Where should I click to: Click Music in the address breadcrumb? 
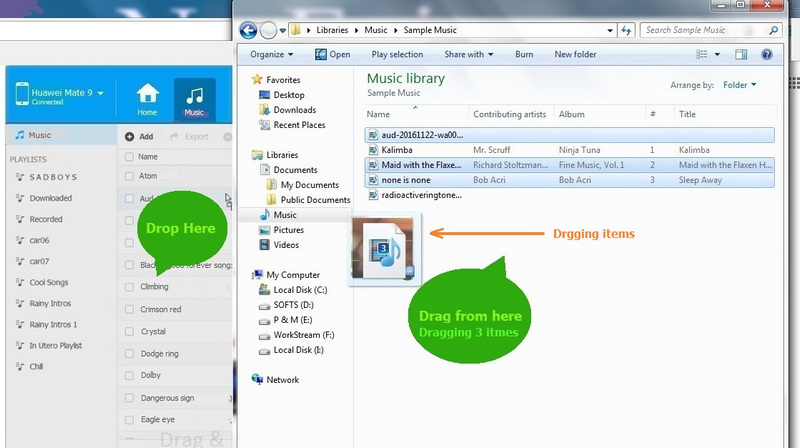tap(376, 30)
